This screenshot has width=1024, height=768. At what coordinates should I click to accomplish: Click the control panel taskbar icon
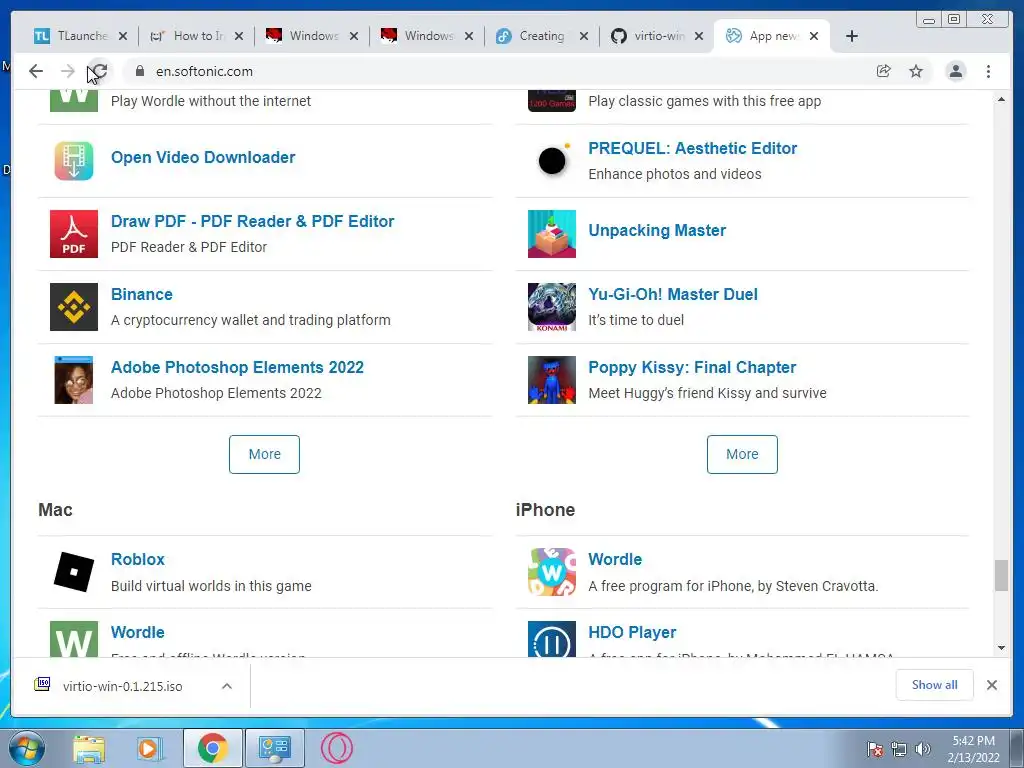pos(274,748)
